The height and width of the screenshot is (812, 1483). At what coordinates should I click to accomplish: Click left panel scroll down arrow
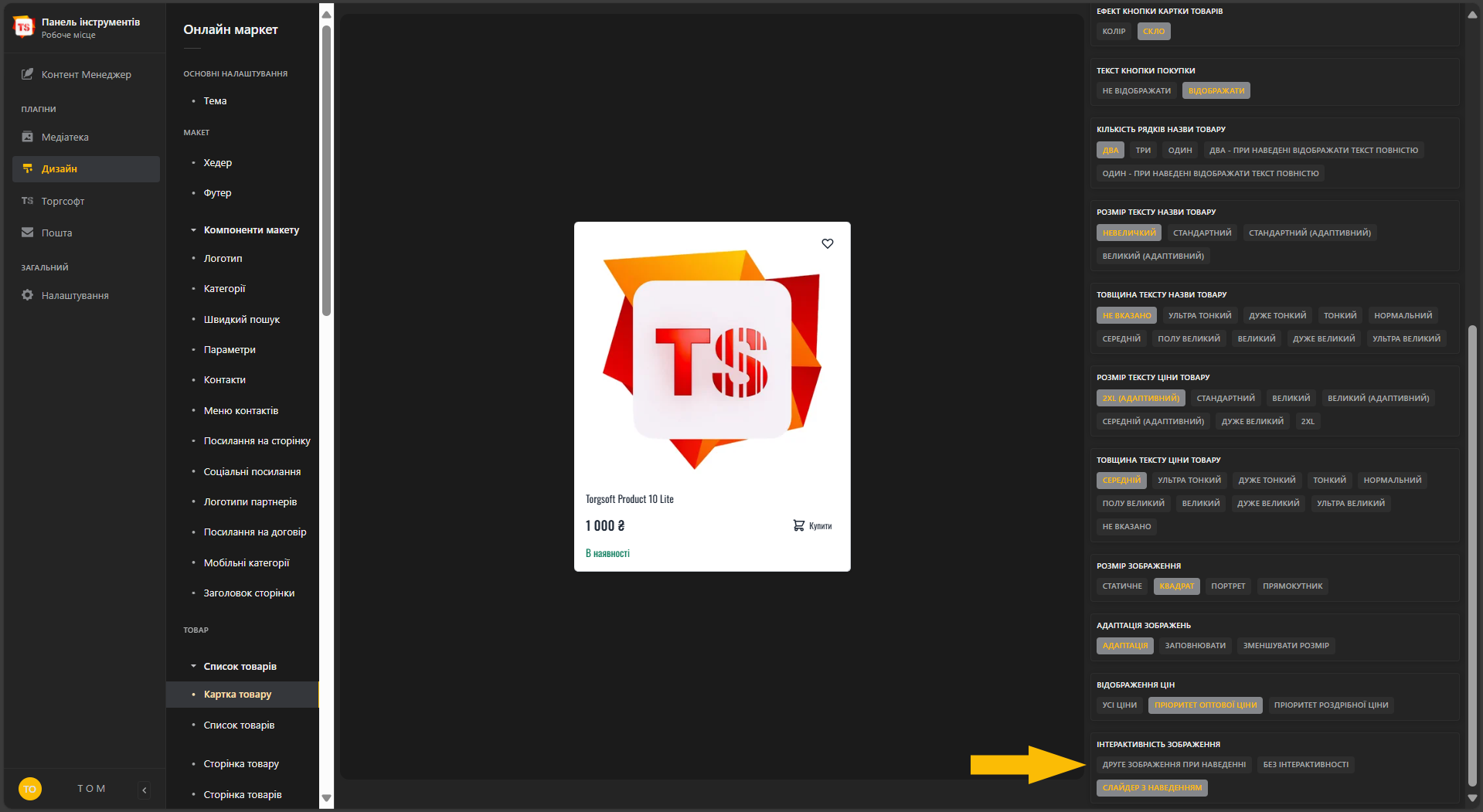point(326,798)
